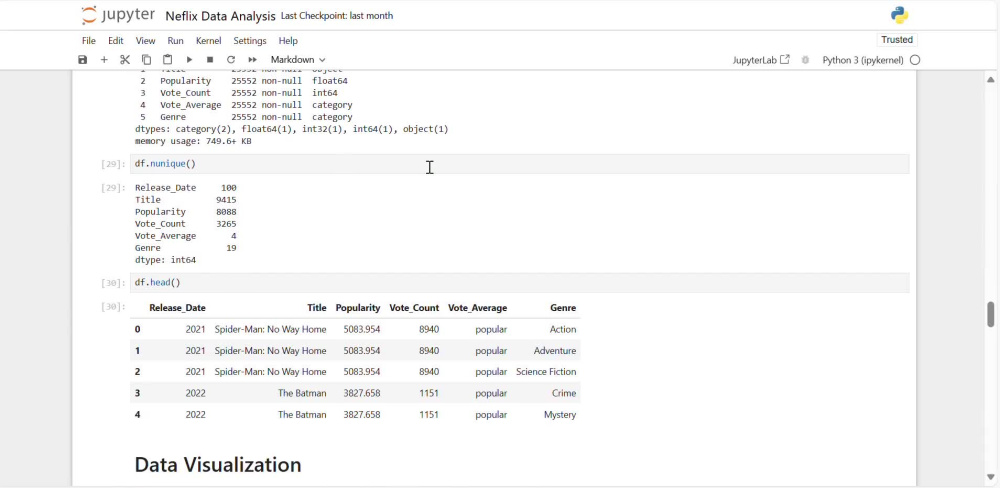
Task: Click the debugger bug icon
Action: click(805, 60)
